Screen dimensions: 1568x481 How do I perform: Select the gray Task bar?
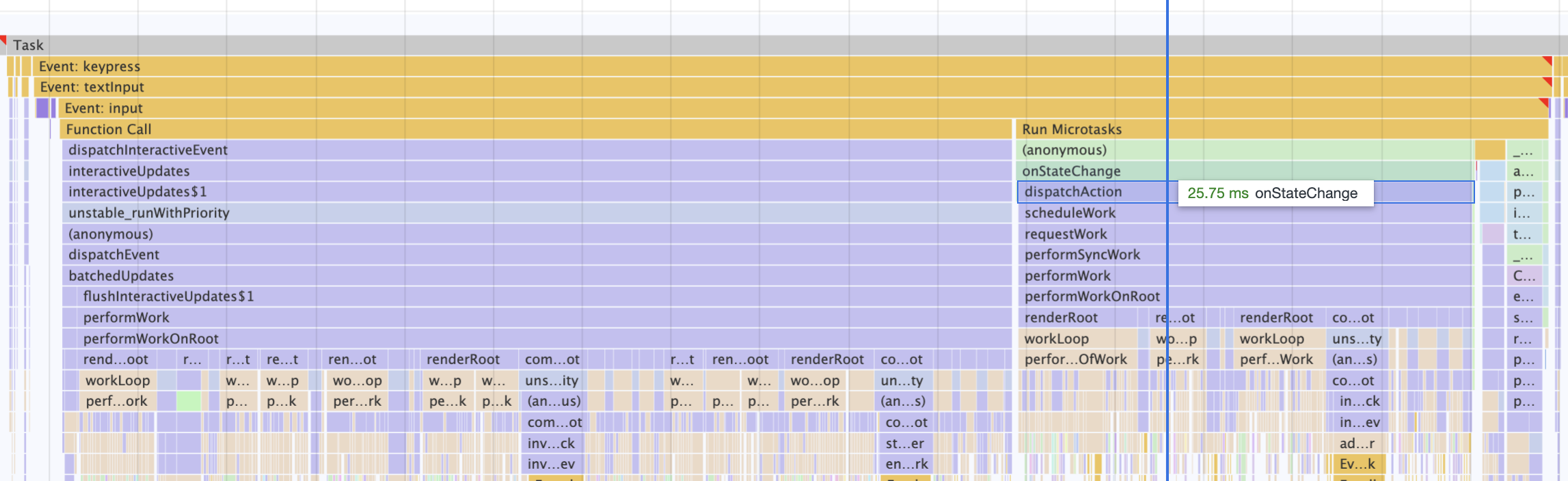pyautogui.click(x=784, y=45)
